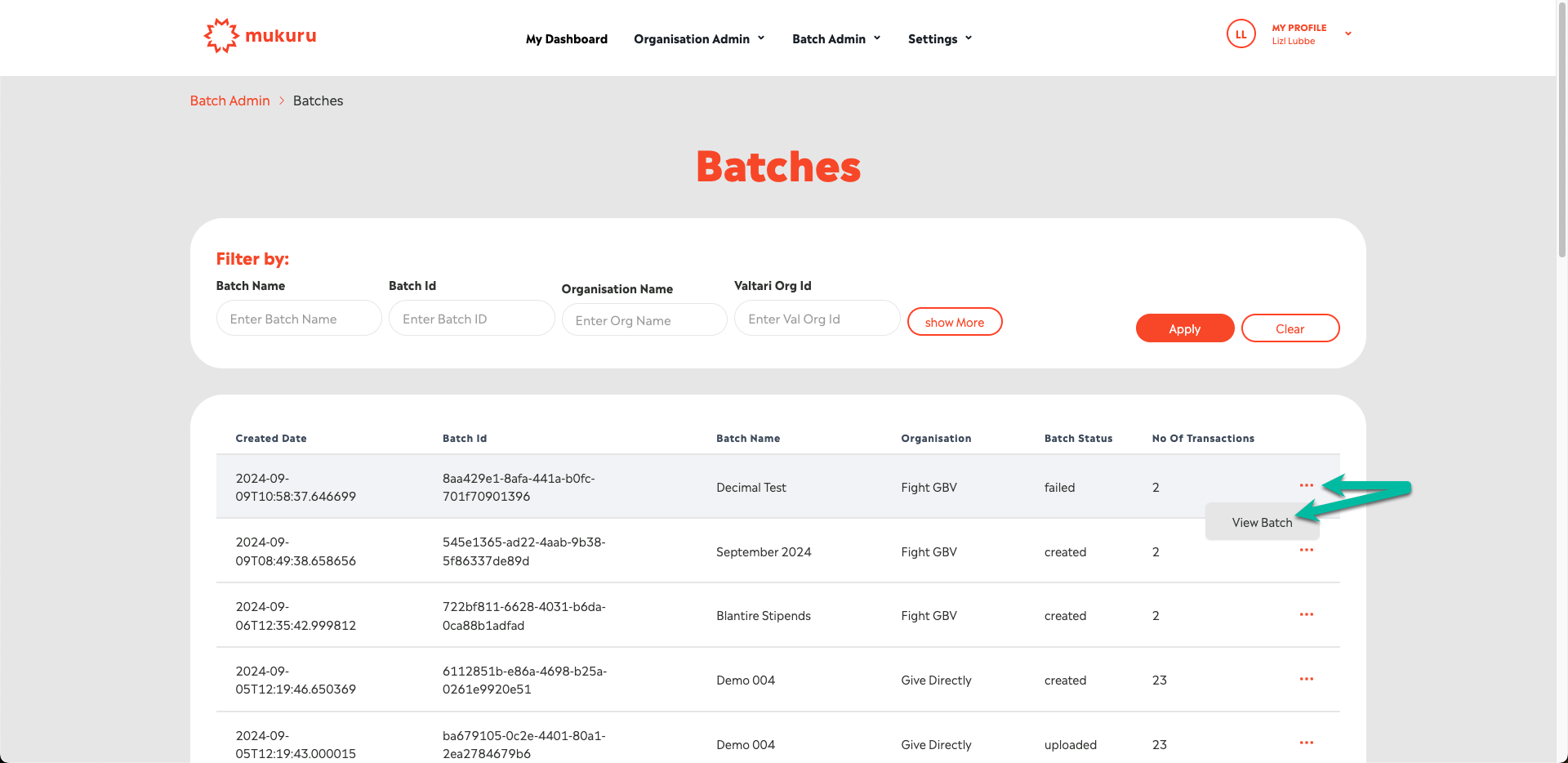Click the Mukuru logo
This screenshot has width=1568, height=763.
[260, 36]
